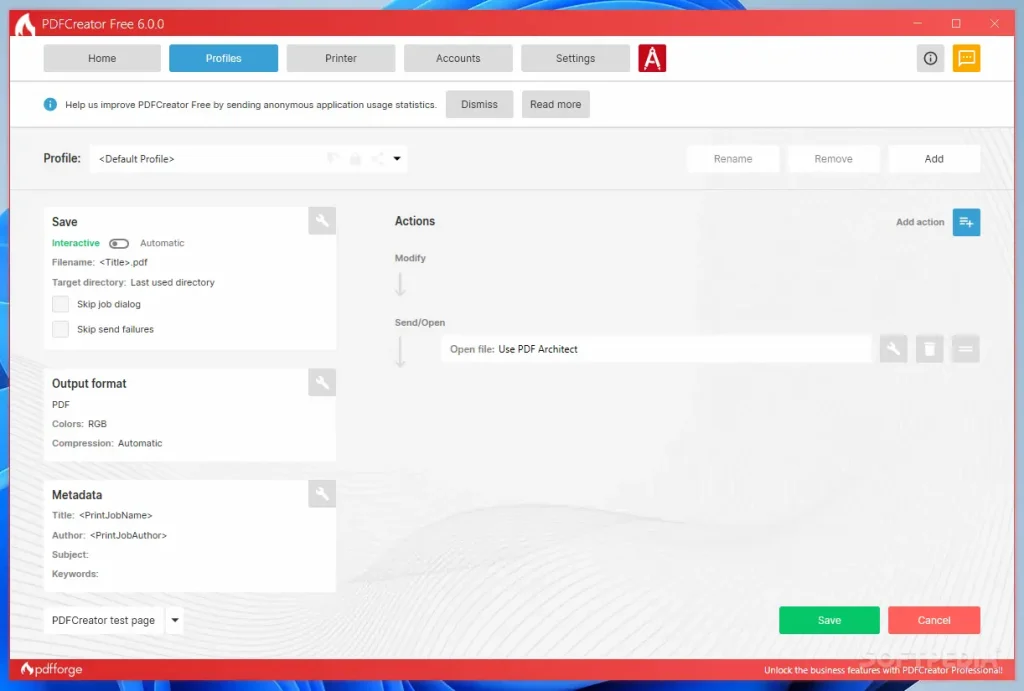Open the Printer tab
1024x691 pixels.
click(x=341, y=58)
